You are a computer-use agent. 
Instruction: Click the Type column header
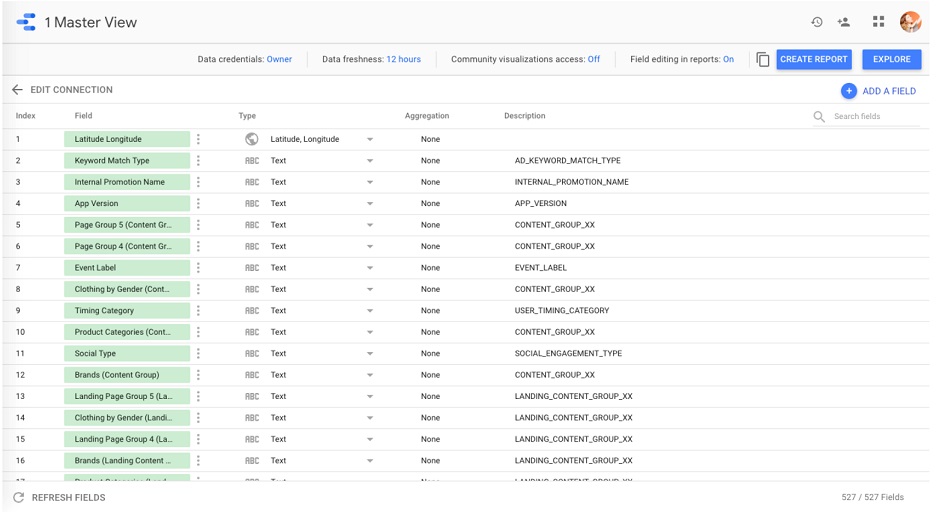click(247, 116)
